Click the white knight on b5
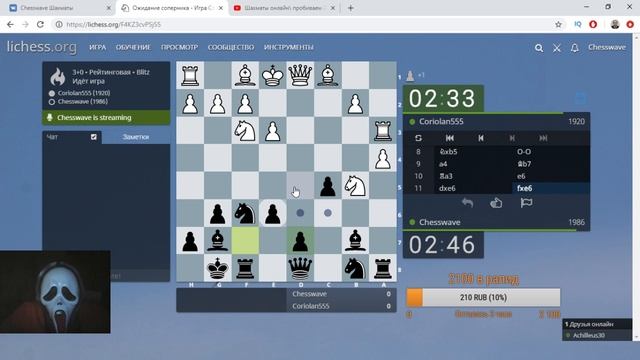640x360 pixels. 355,186
